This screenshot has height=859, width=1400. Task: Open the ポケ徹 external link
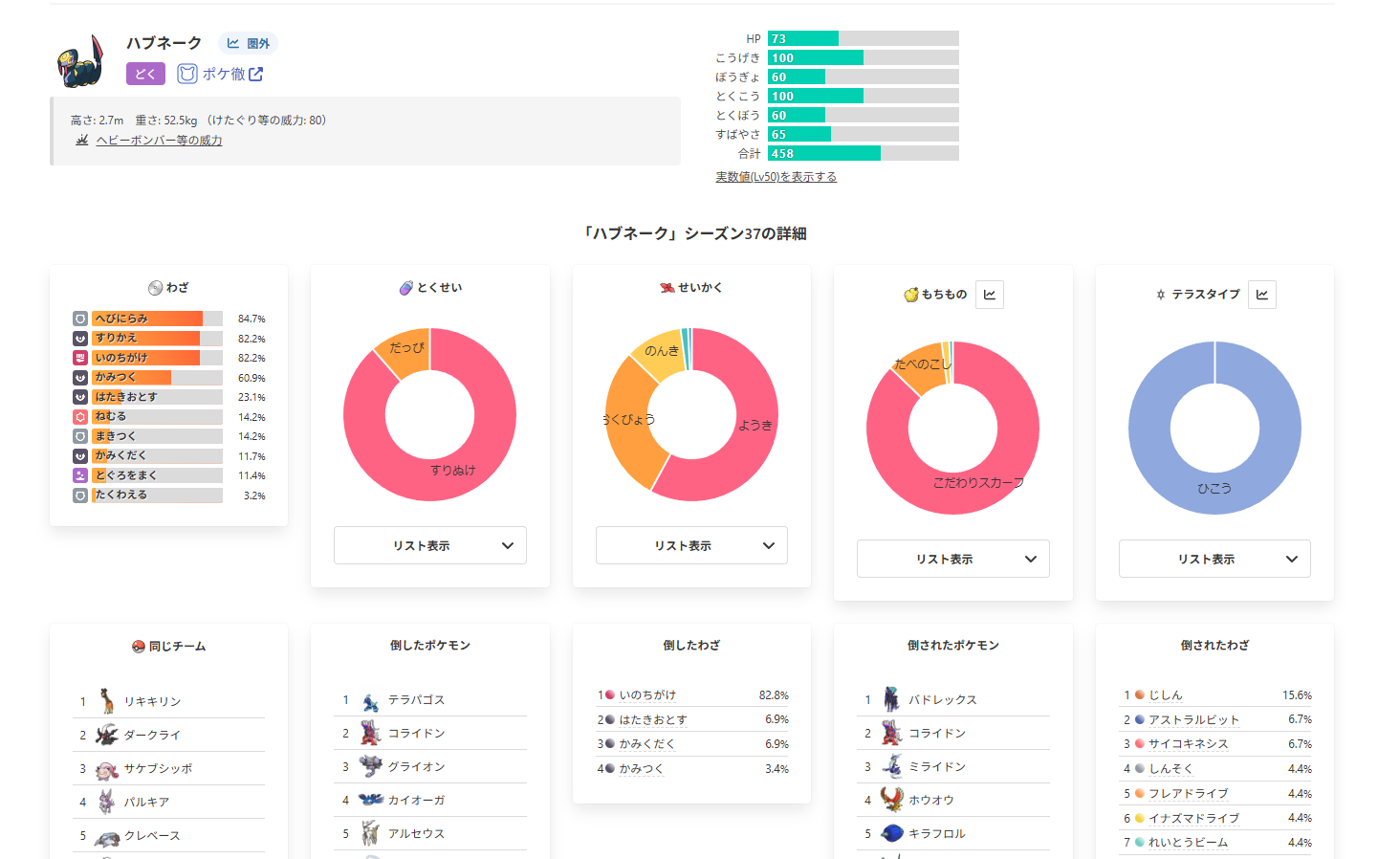[221, 74]
